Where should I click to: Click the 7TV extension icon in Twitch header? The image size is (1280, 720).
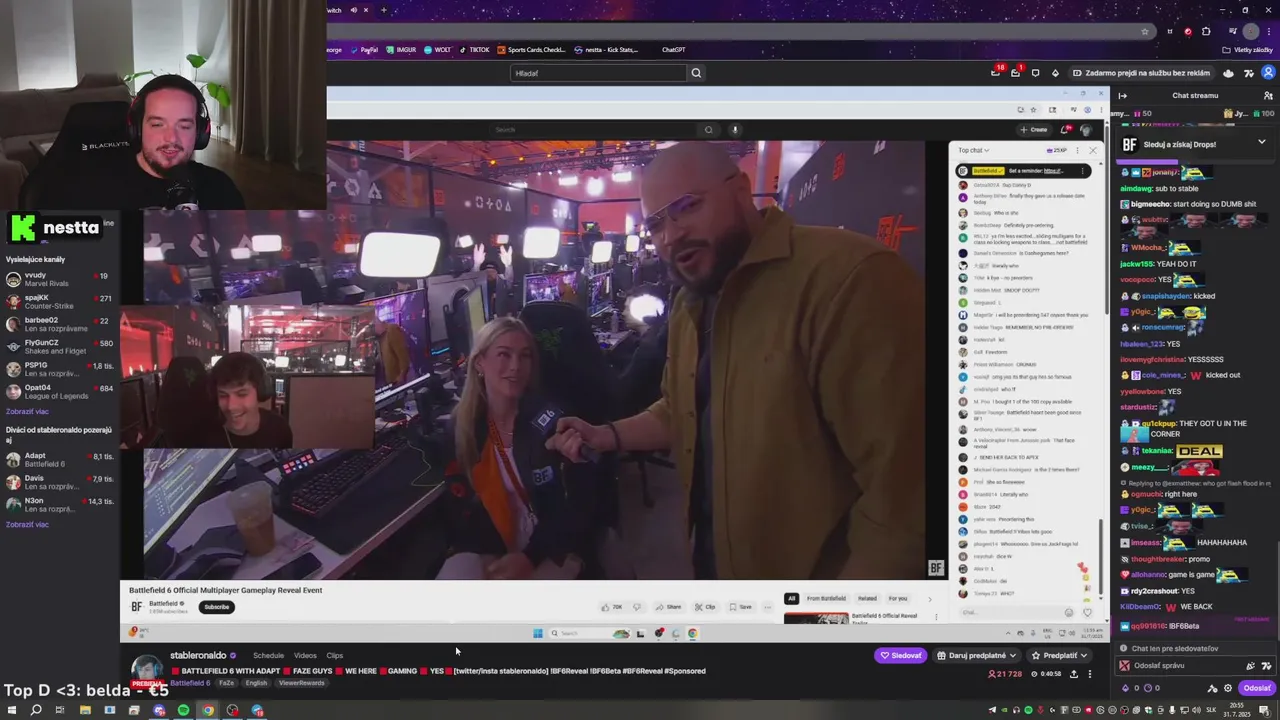pyautogui.click(x=1249, y=73)
